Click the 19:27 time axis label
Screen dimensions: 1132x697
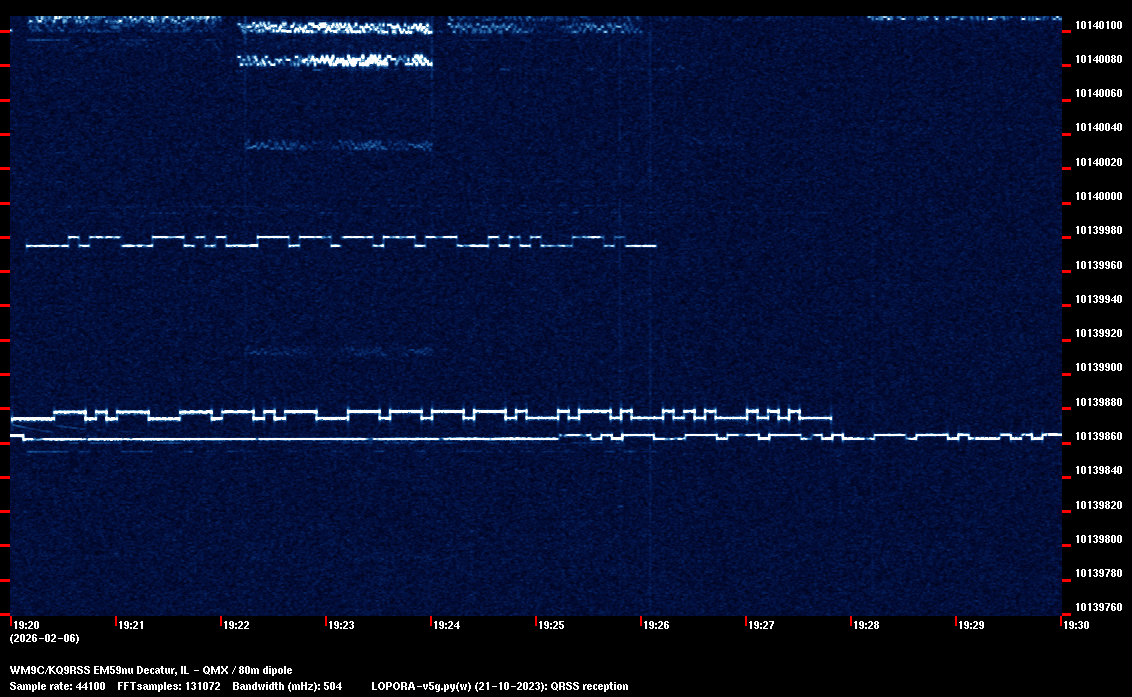tap(761, 625)
